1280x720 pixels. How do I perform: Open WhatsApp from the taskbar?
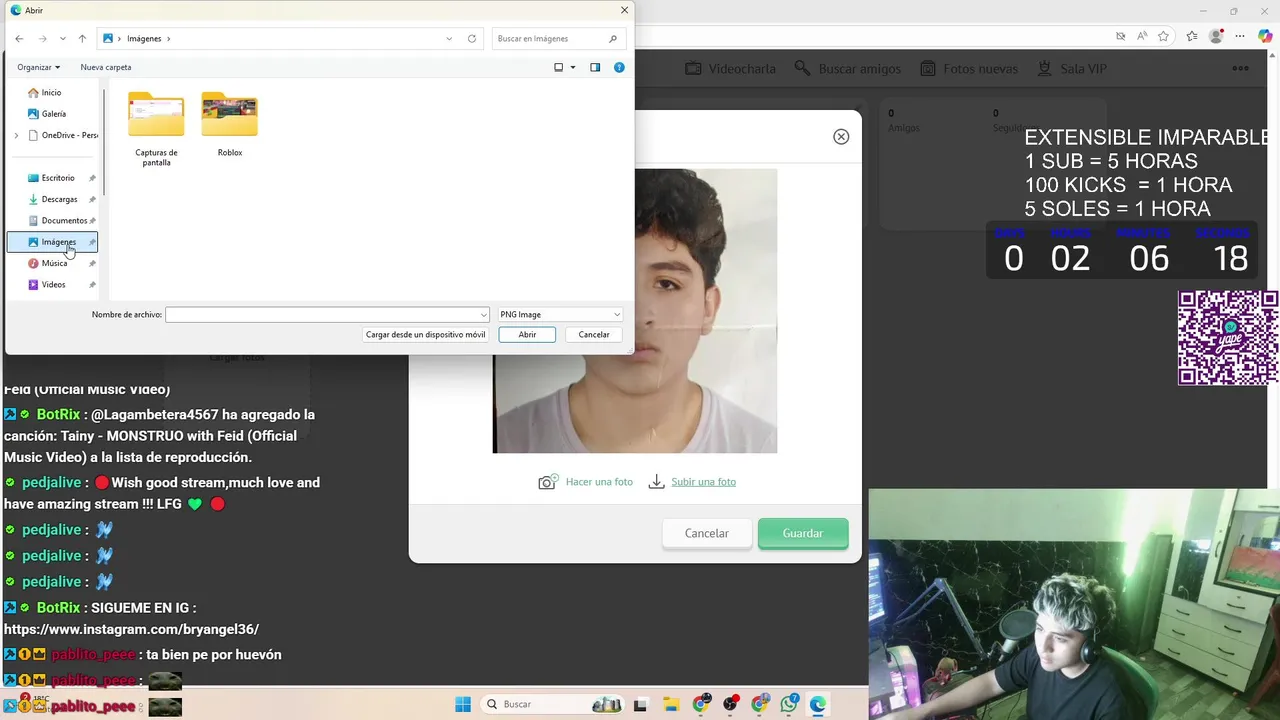pos(790,704)
